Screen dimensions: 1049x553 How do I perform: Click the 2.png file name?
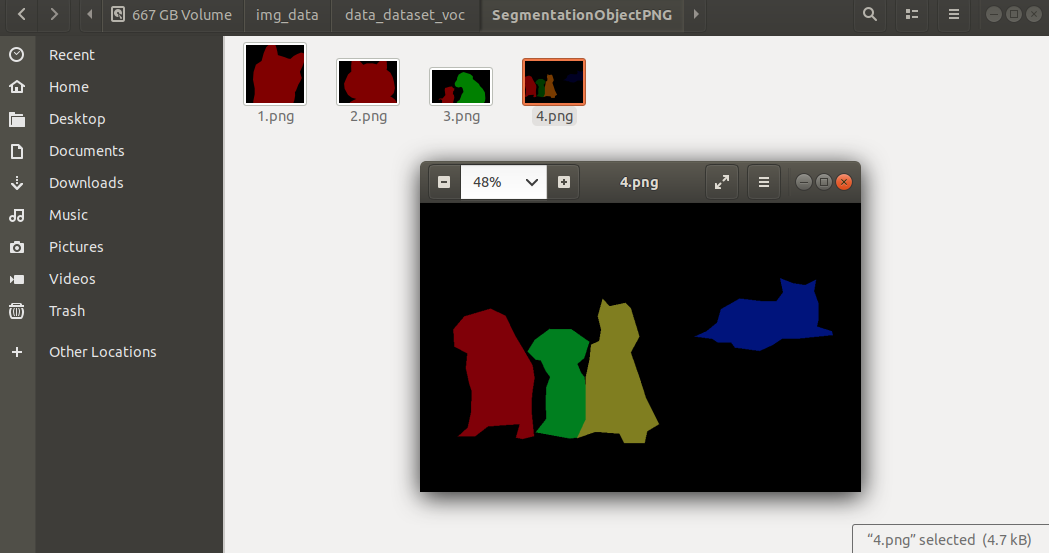(x=369, y=116)
